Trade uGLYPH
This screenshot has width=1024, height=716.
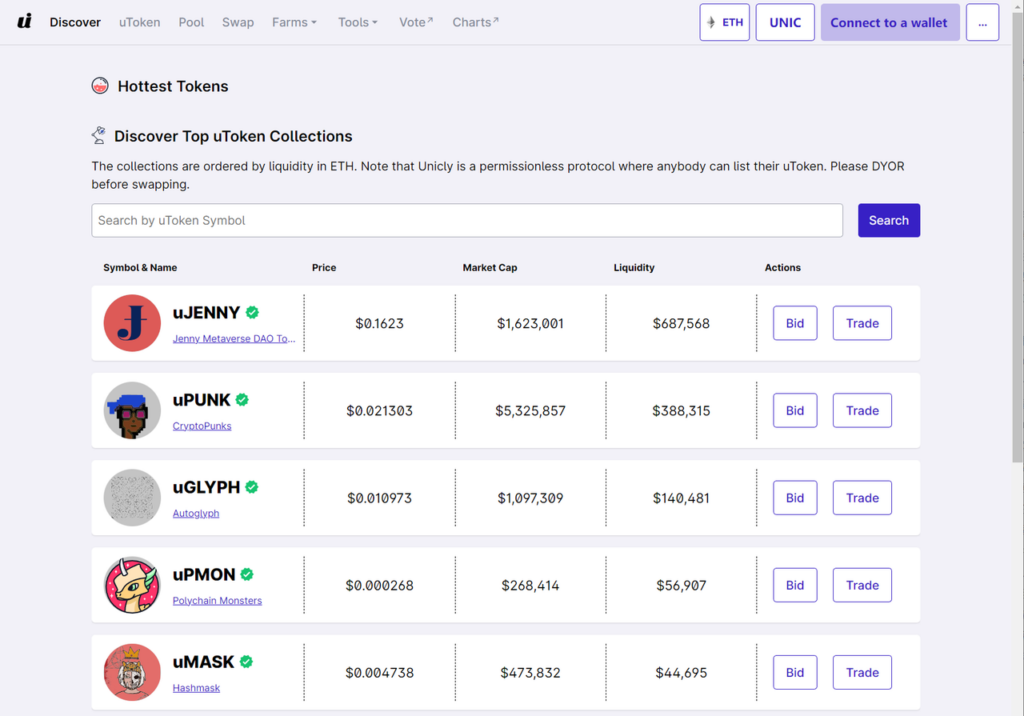[862, 498]
